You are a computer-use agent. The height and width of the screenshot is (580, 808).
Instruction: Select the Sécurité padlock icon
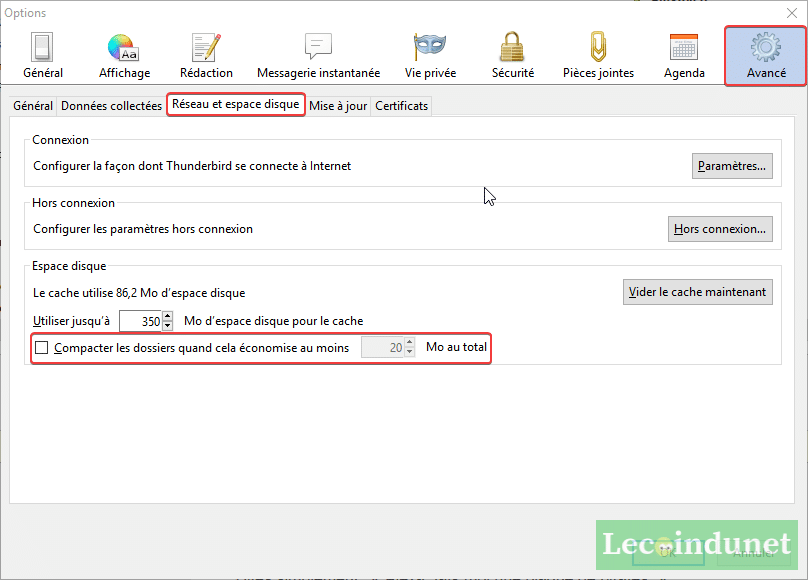pyautogui.click(x=512, y=56)
